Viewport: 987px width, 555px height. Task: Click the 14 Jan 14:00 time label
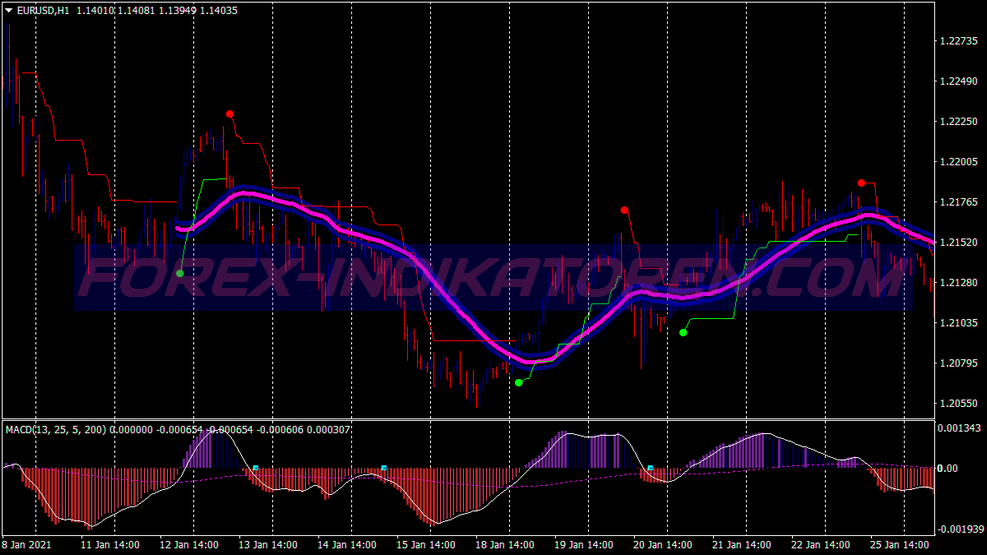click(x=347, y=545)
